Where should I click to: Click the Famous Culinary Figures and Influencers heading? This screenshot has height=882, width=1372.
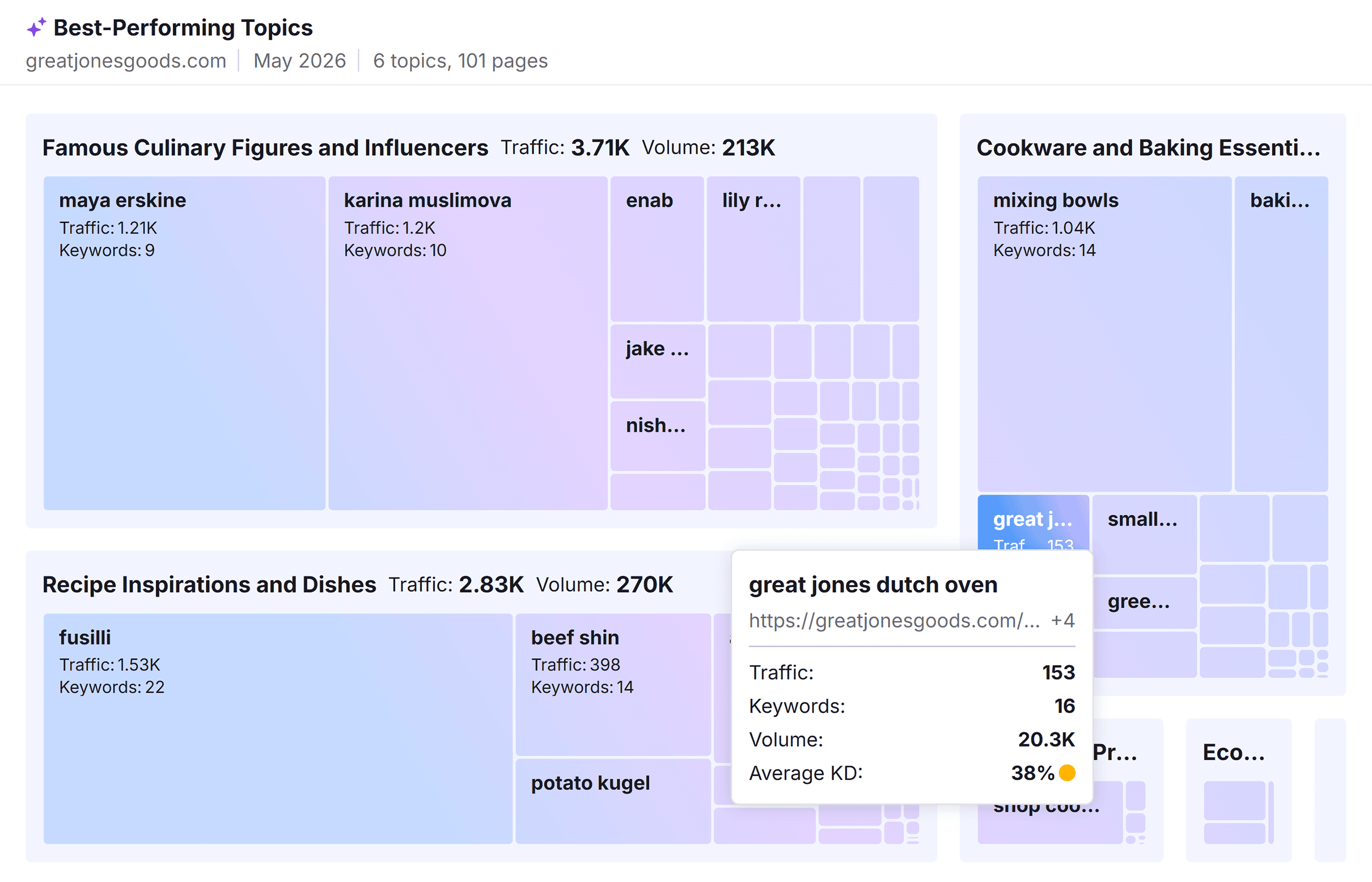[265, 148]
